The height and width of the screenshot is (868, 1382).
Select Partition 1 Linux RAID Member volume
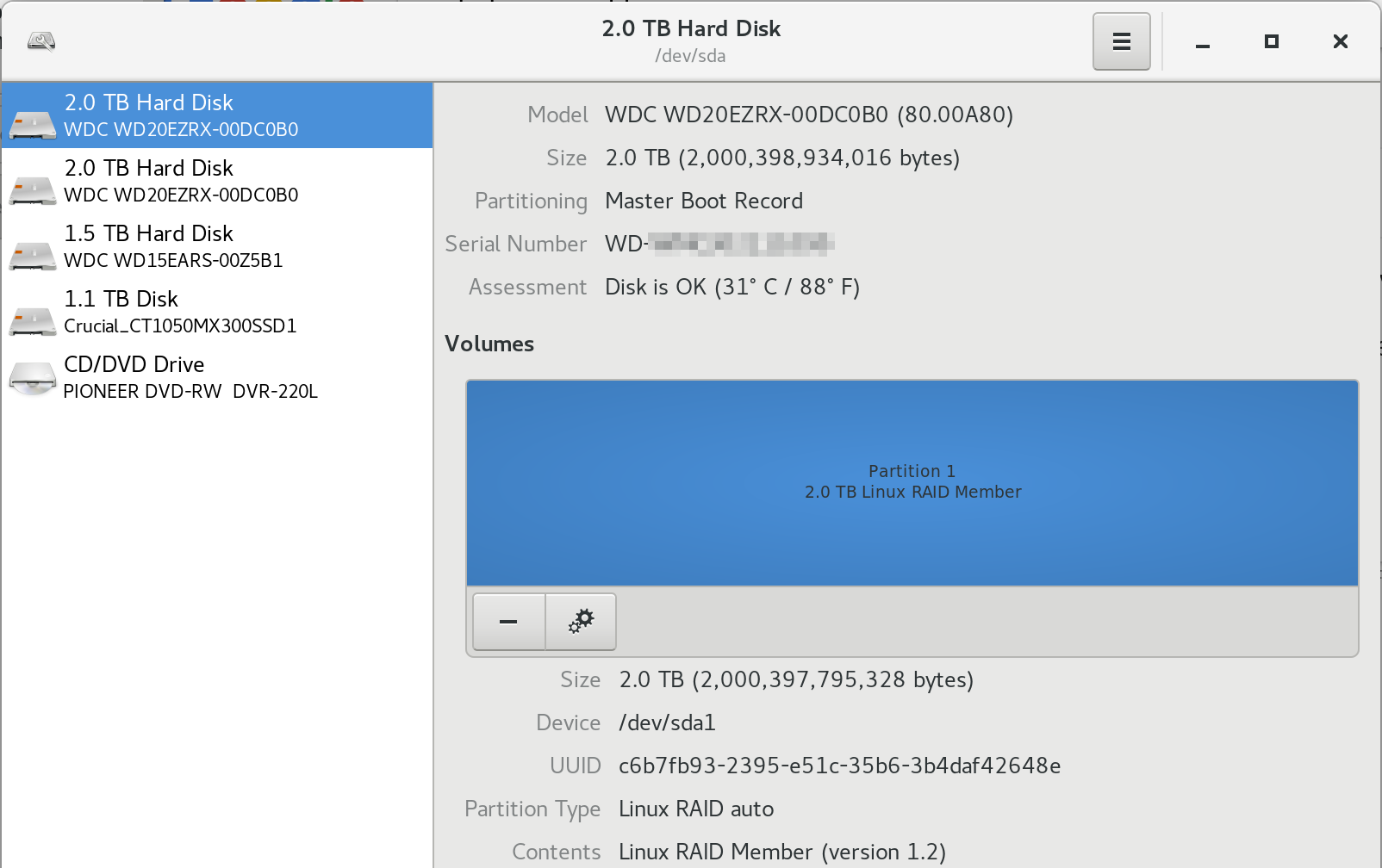(912, 482)
